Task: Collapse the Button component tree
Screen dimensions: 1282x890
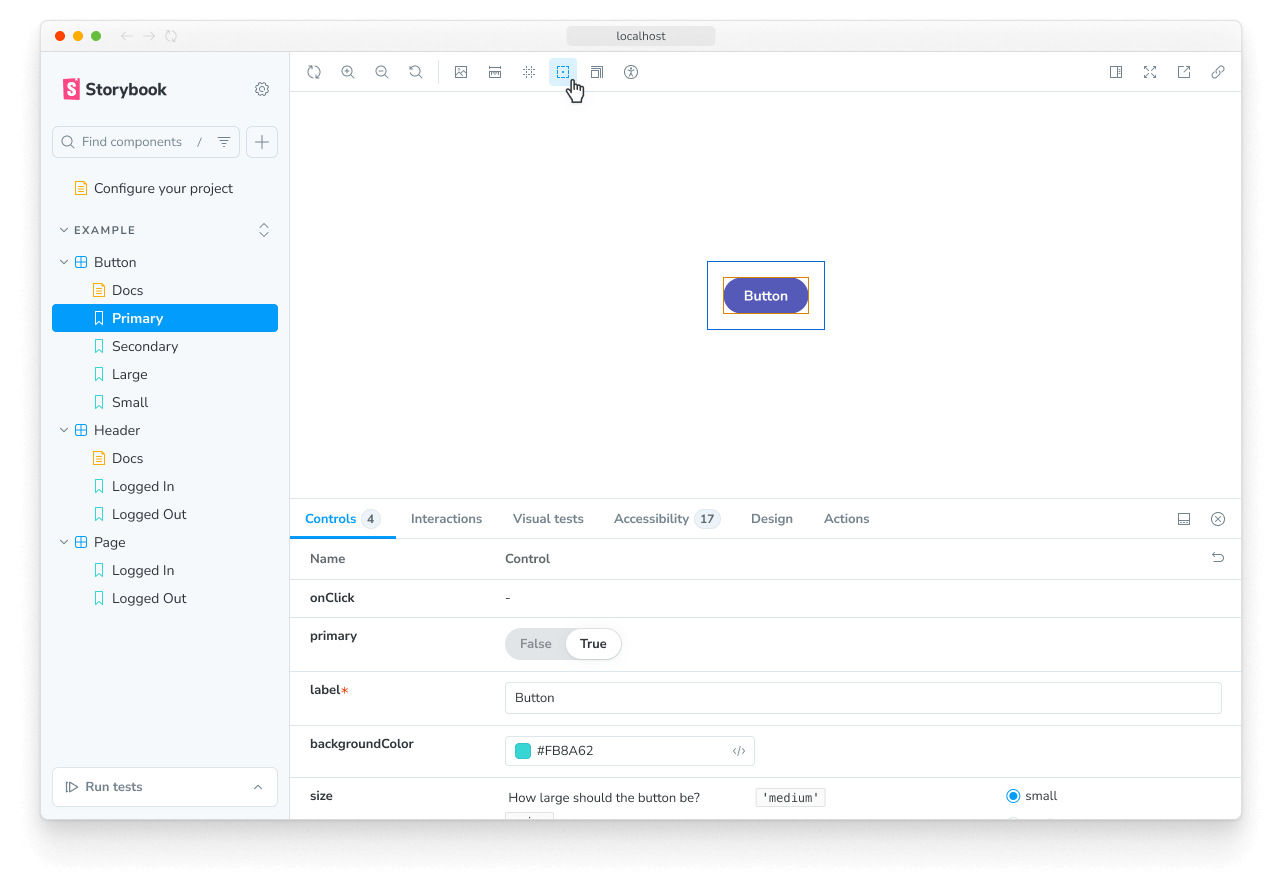Action: pyautogui.click(x=63, y=261)
